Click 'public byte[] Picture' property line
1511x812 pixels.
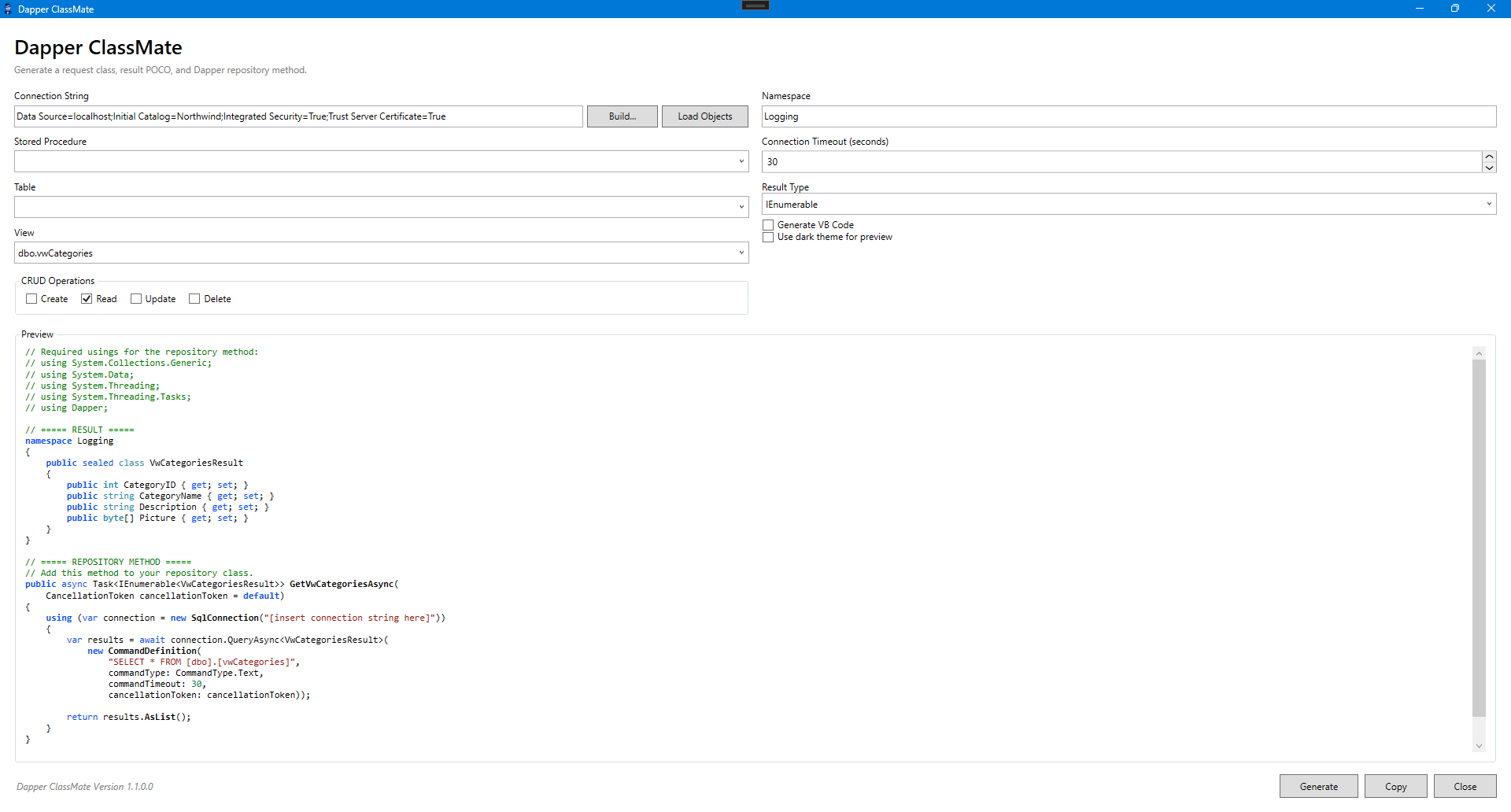(x=157, y=518)
